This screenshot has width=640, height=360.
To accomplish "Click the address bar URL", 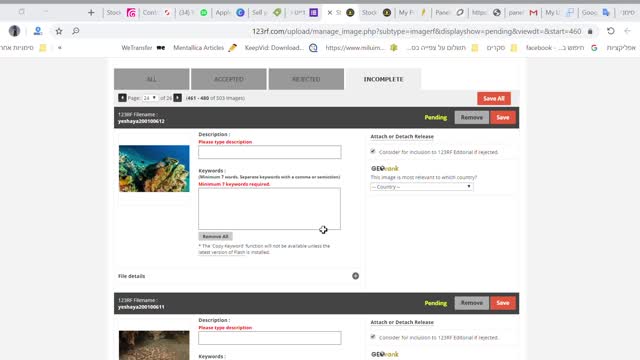I will 416,31.
